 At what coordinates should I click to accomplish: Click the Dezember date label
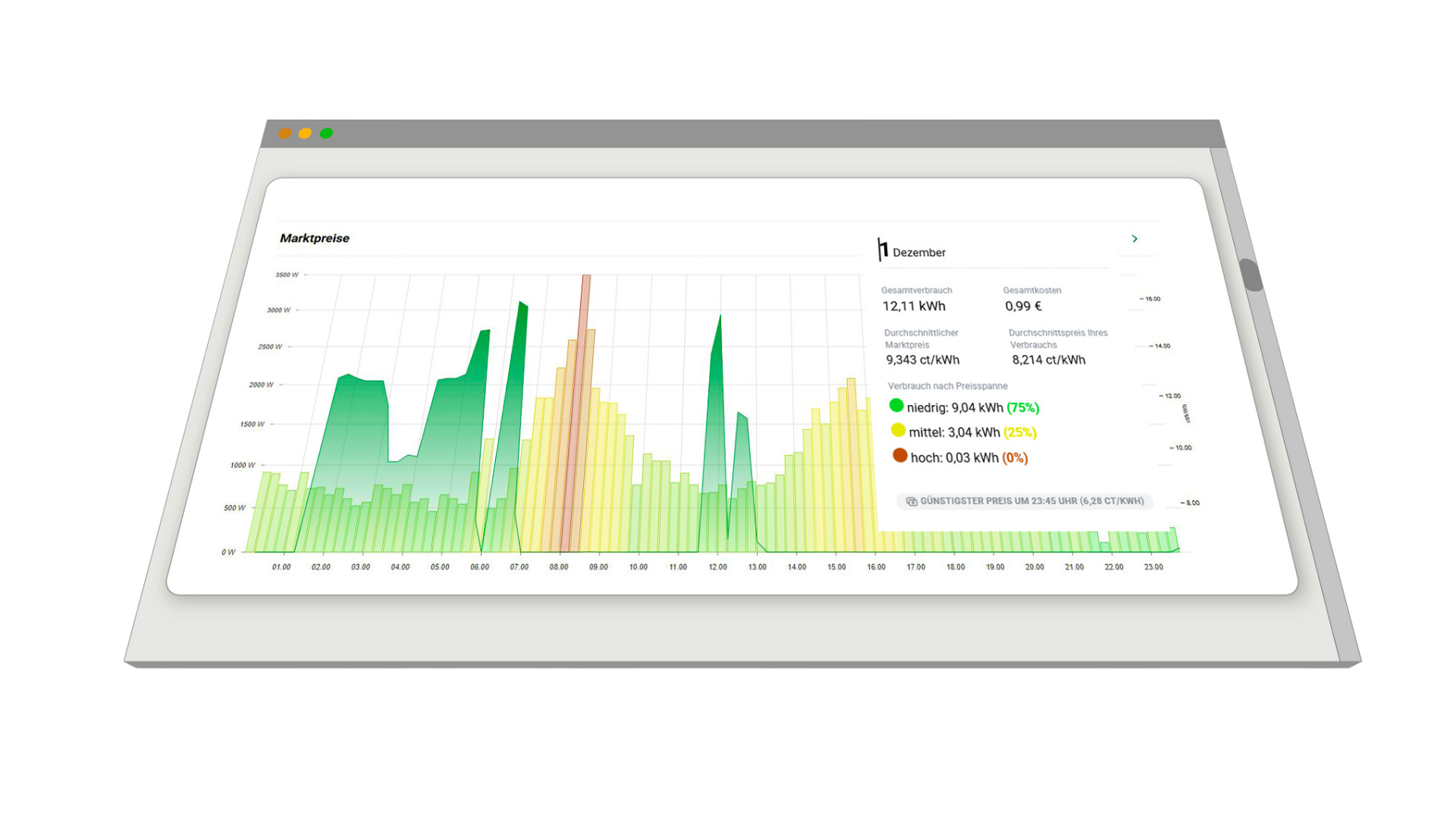[x=919, y=253]
